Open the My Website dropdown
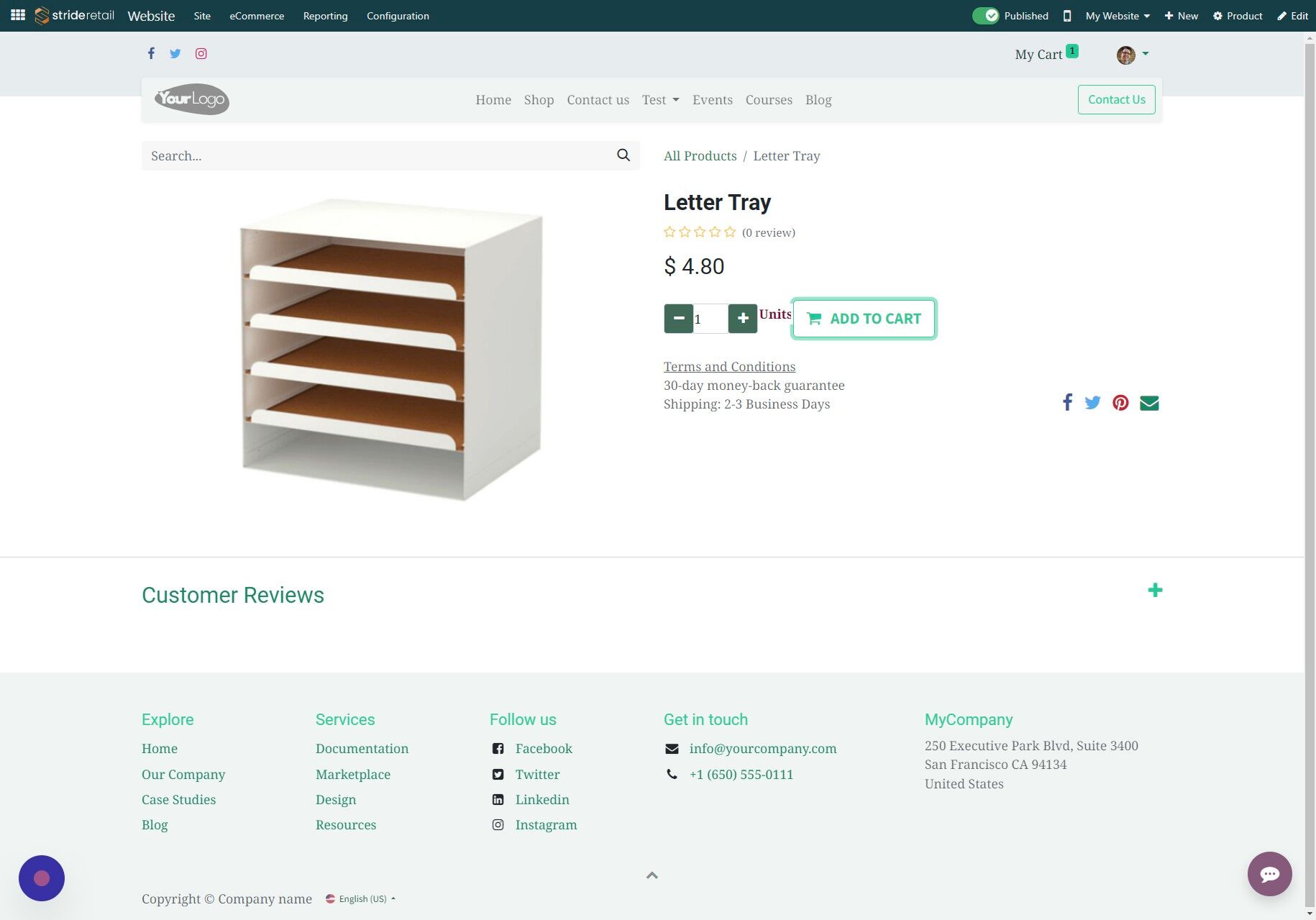Screen dimensions: 1316x920 pyautogui.click(x=1116, y=15)
